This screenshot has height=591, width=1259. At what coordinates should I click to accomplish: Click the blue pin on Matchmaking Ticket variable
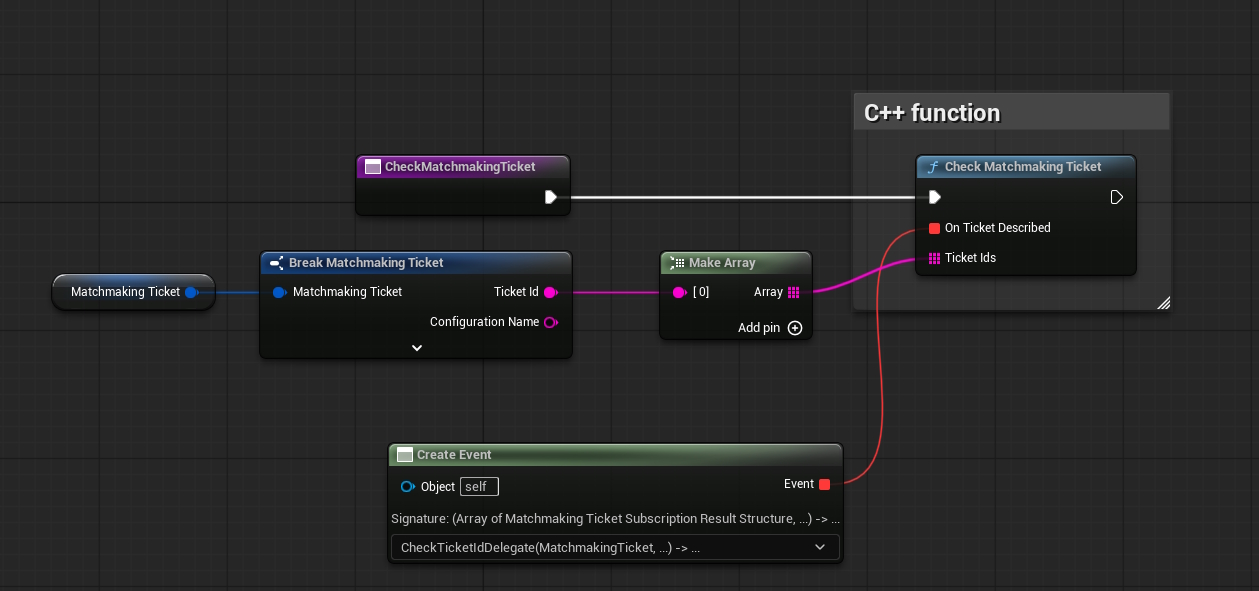(x=191, y=291)
